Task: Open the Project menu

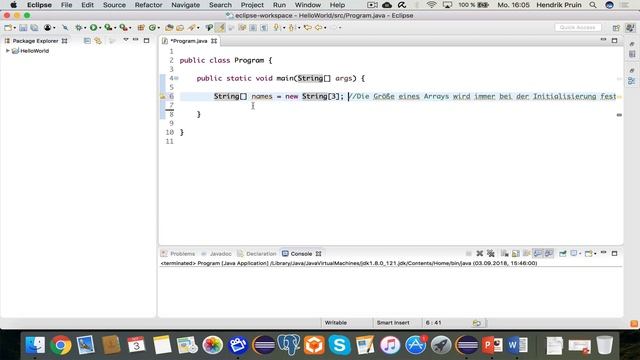Action: (x=252, y=5)
